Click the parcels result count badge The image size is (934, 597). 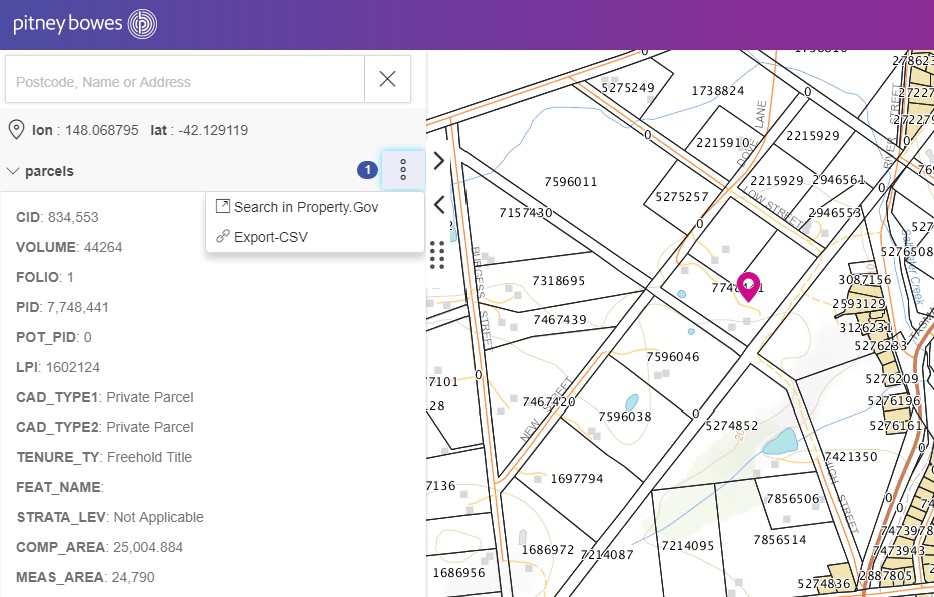(x=367, y=171)
